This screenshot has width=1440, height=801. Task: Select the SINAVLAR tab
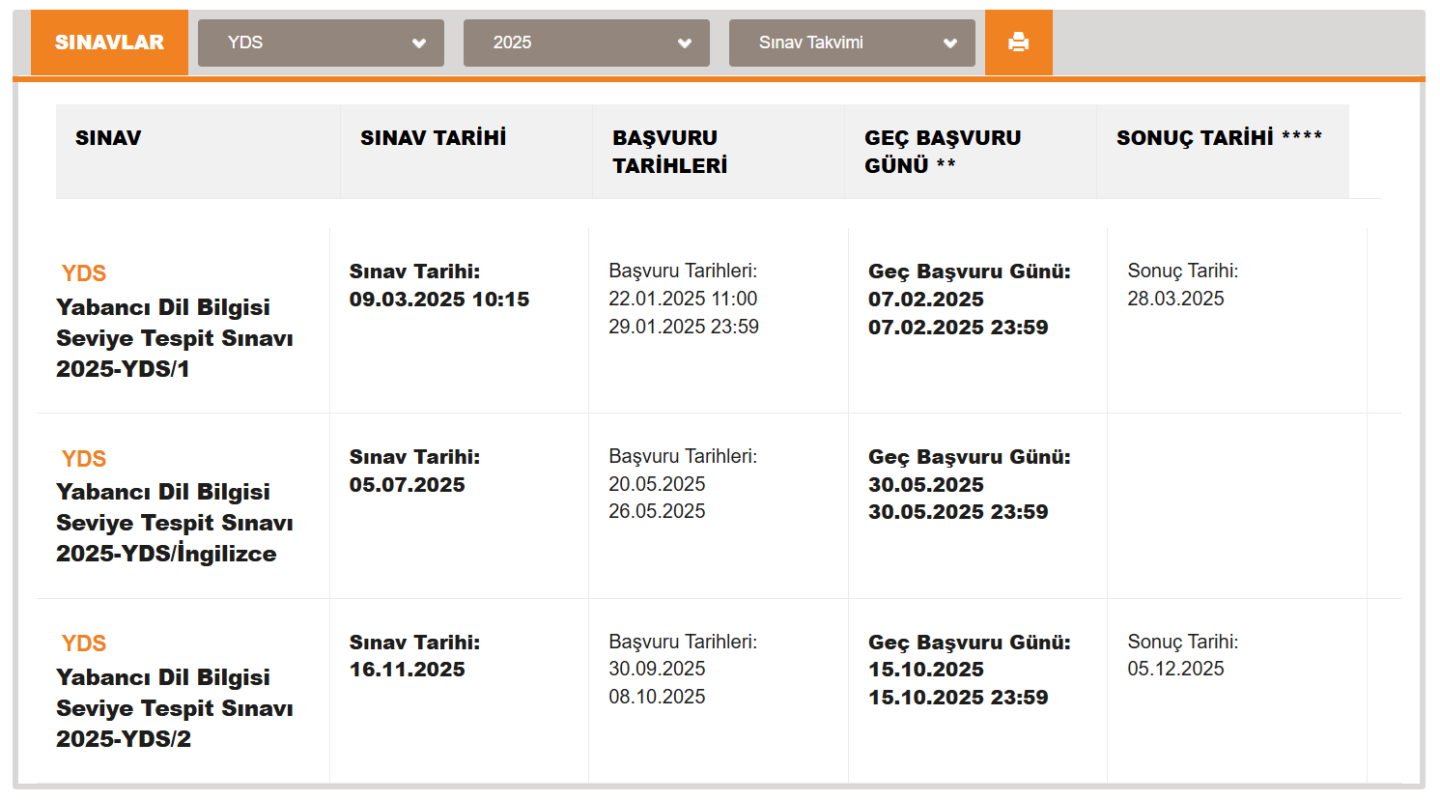pos(109,43)
